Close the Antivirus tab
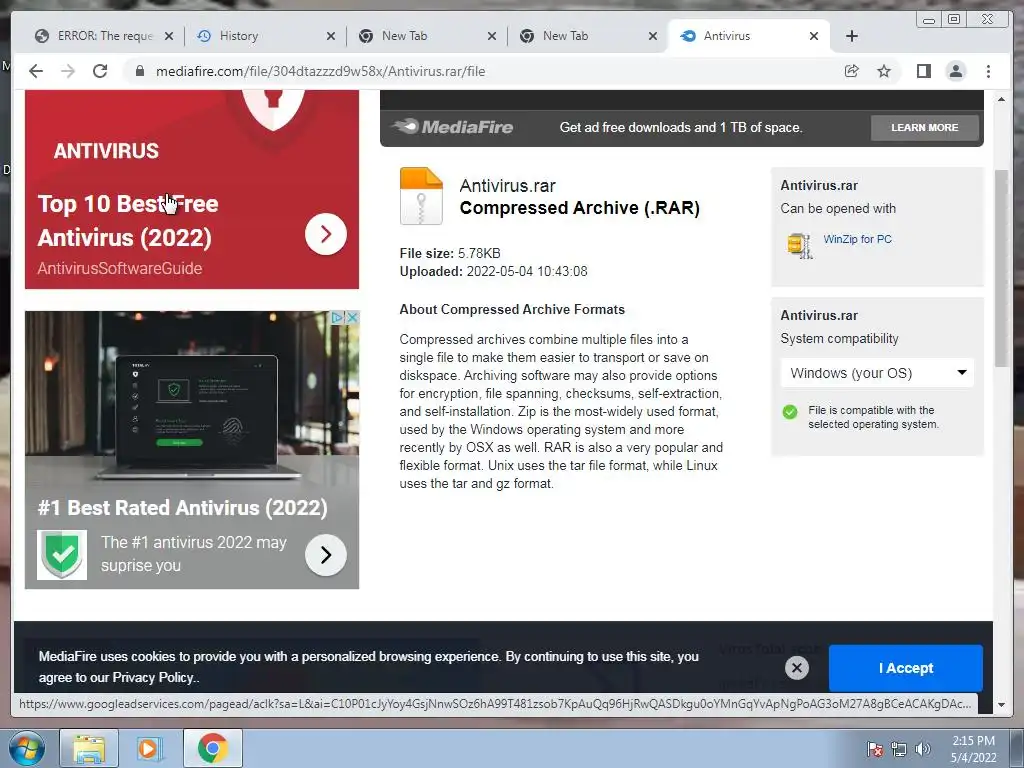Image resolution: width=1024 pixels, height=768 pixels. point(814,36)
